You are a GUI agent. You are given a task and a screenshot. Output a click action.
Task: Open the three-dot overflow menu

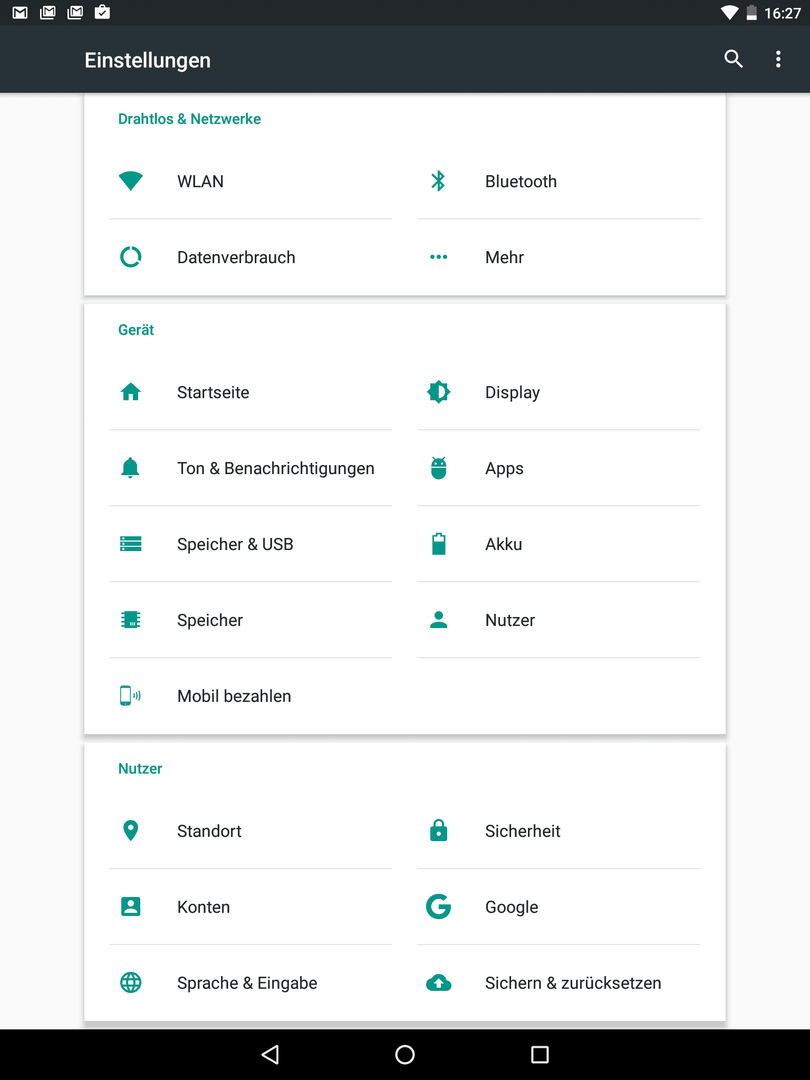[778, 59]
